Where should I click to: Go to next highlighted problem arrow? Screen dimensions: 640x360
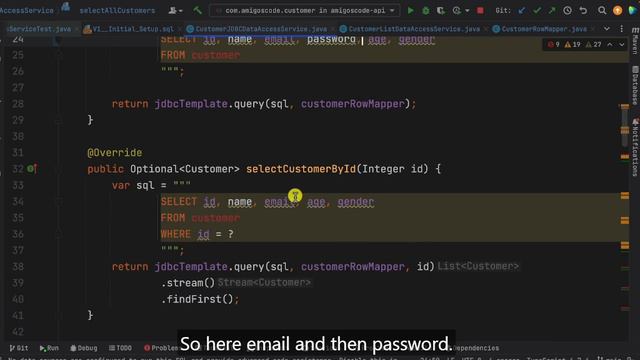click(x=622, y=44)
